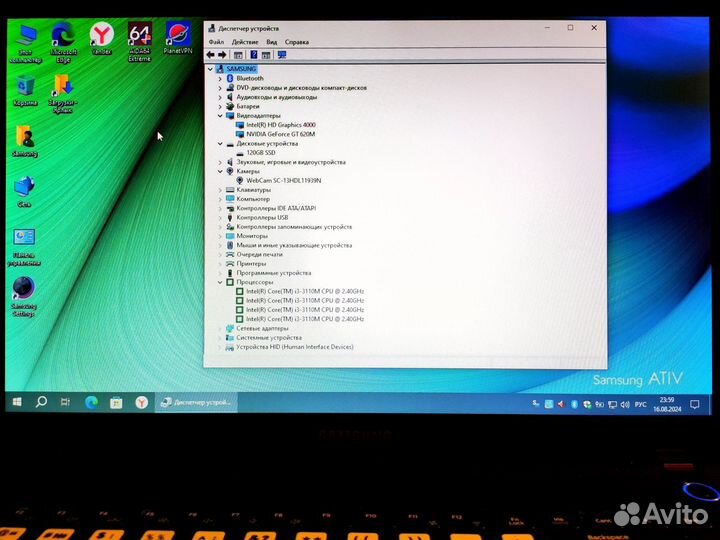Viewport: 720px width, 540px height.
Task: Open the Сеть network desktop icon
Action: coord(24,192)
